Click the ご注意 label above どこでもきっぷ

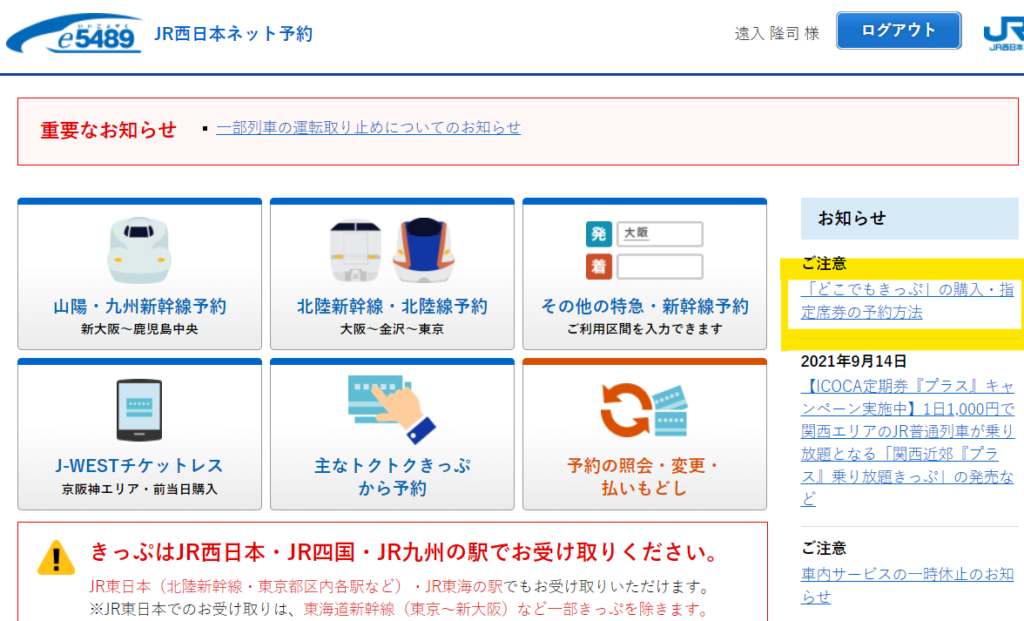[x=824, y=264]
